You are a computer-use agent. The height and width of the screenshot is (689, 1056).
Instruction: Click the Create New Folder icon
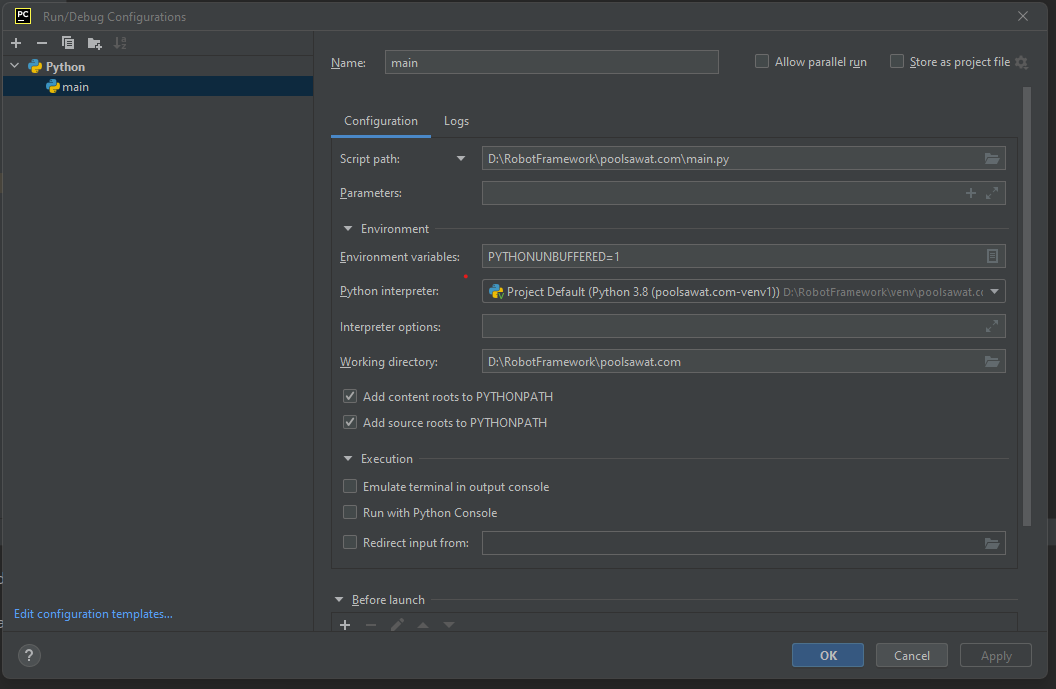(x=94, y=43)
